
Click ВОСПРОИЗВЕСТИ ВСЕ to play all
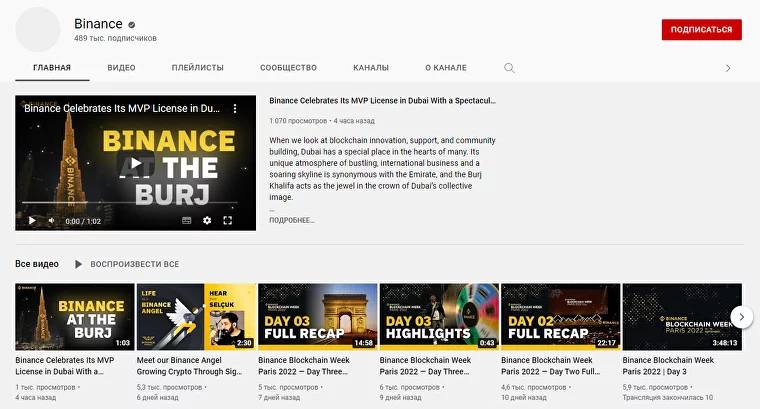(x=127, y=264)
